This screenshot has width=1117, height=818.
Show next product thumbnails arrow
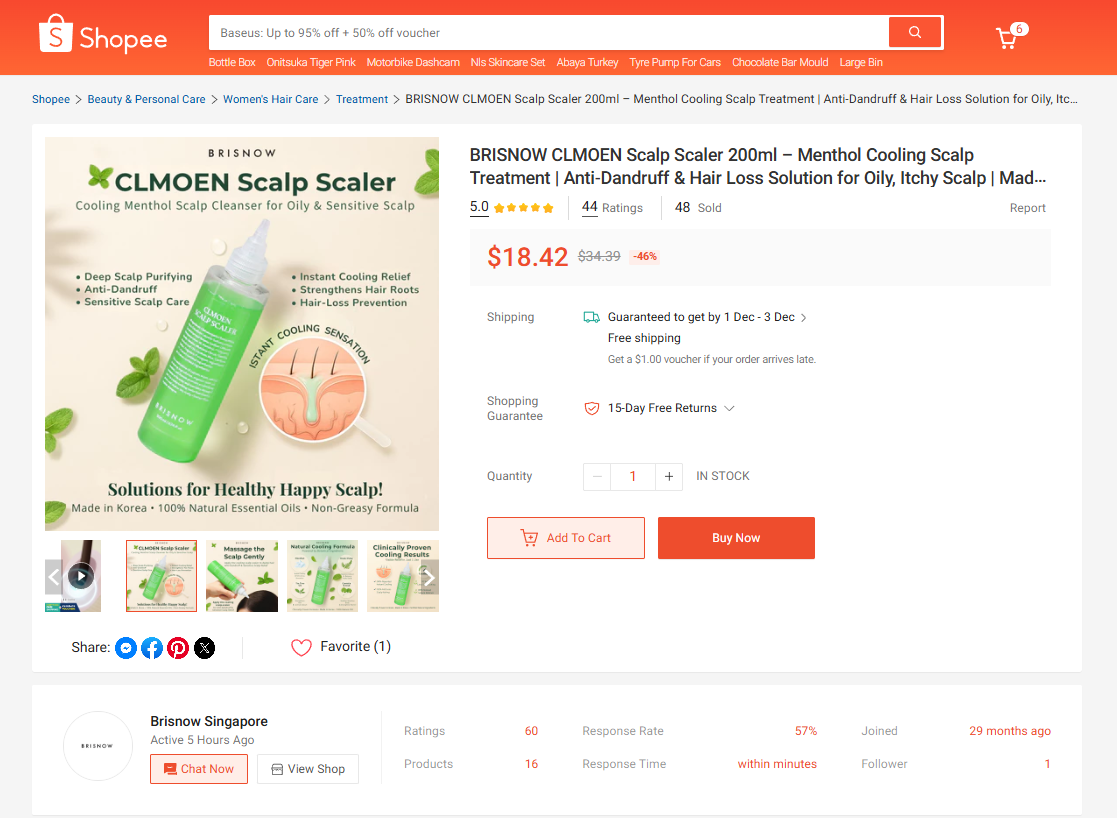point(428,576)
